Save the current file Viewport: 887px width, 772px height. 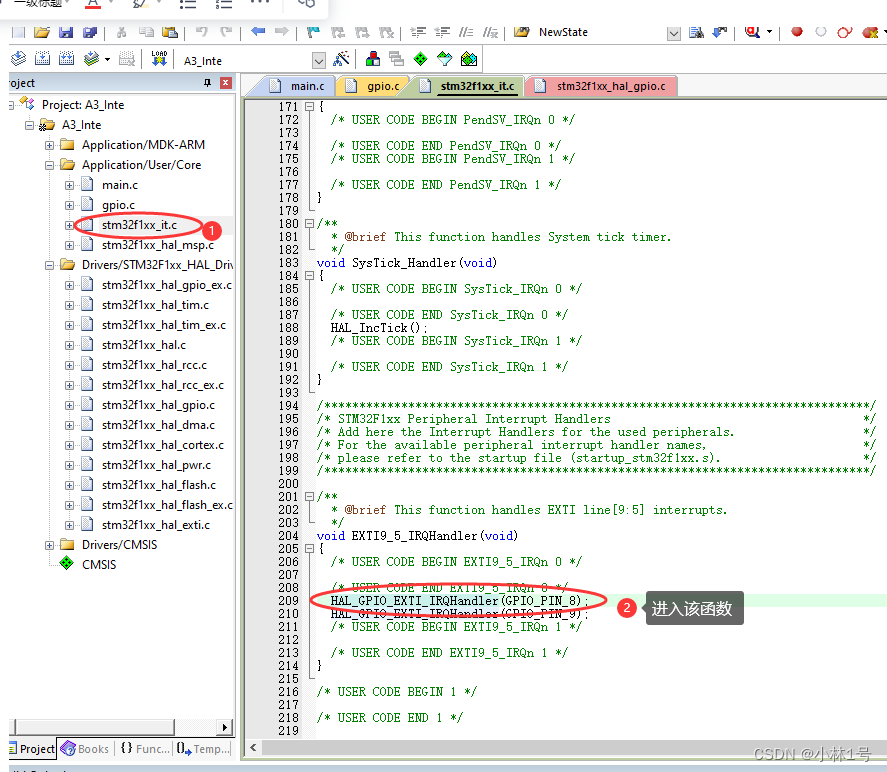[66, 32]
